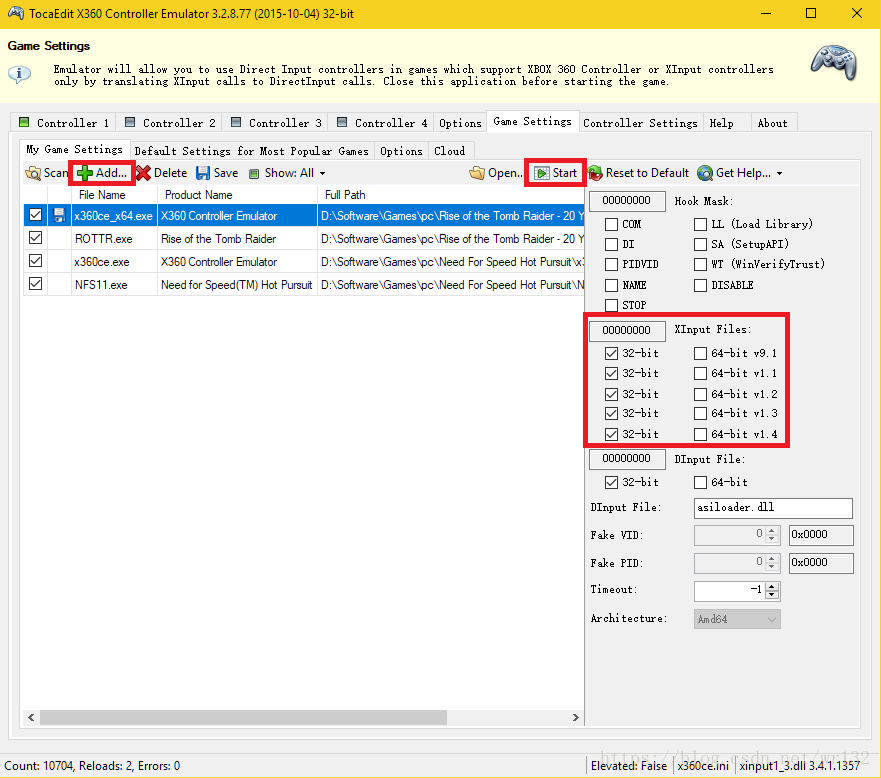Click the x360ce.ini status bar entry

[x=703, y=766]
